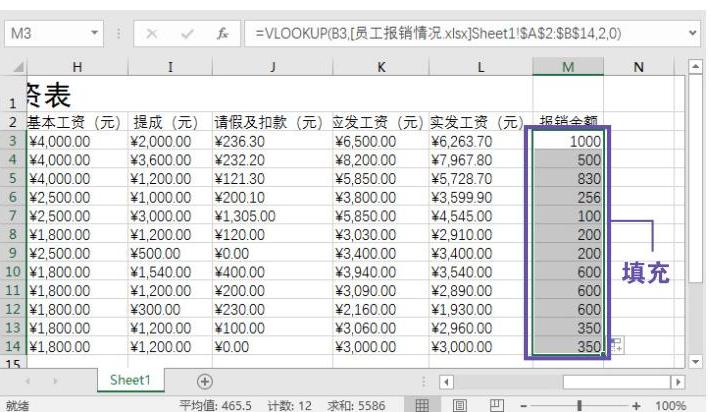Click cell M3 containing 1000

pos(568,141)
